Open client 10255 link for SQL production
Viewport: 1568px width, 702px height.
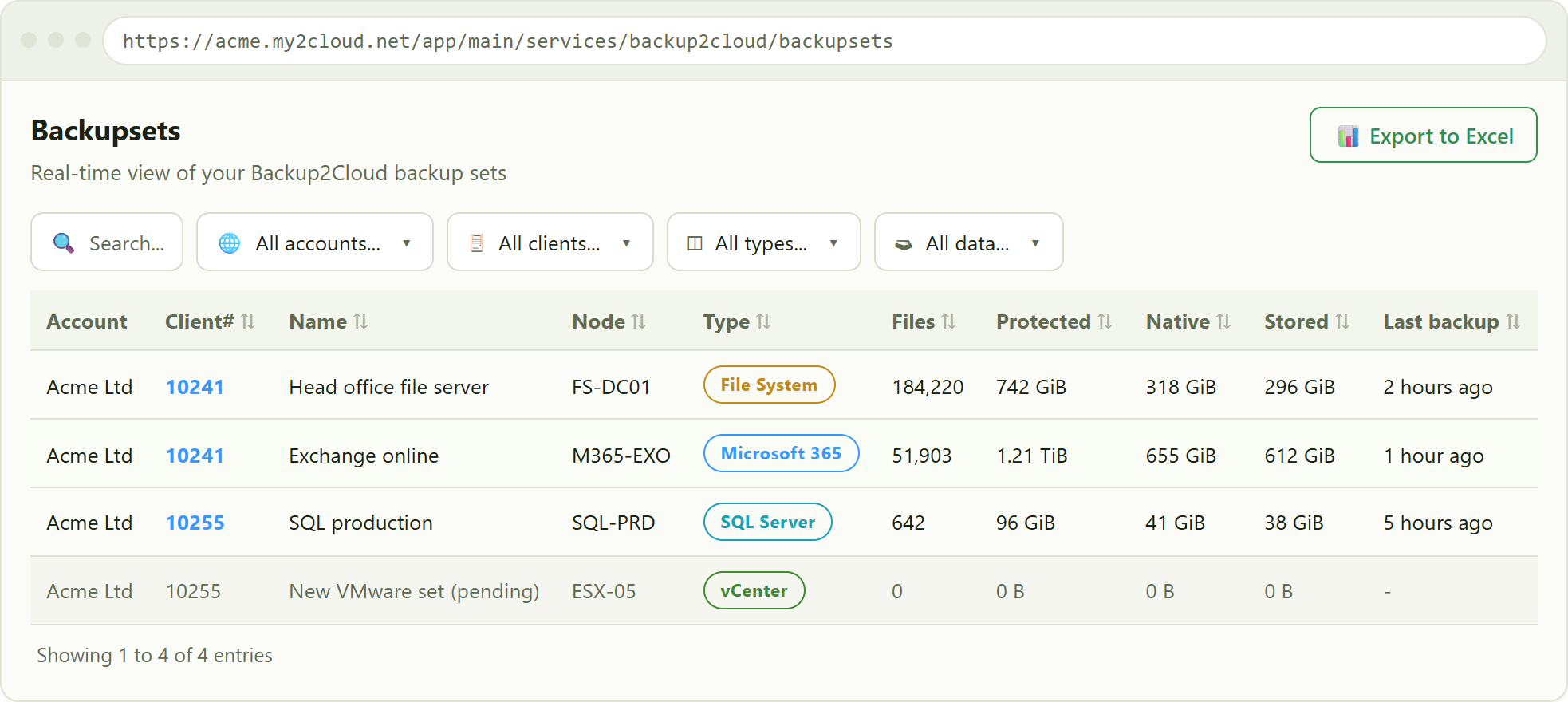tap(195, 523)
